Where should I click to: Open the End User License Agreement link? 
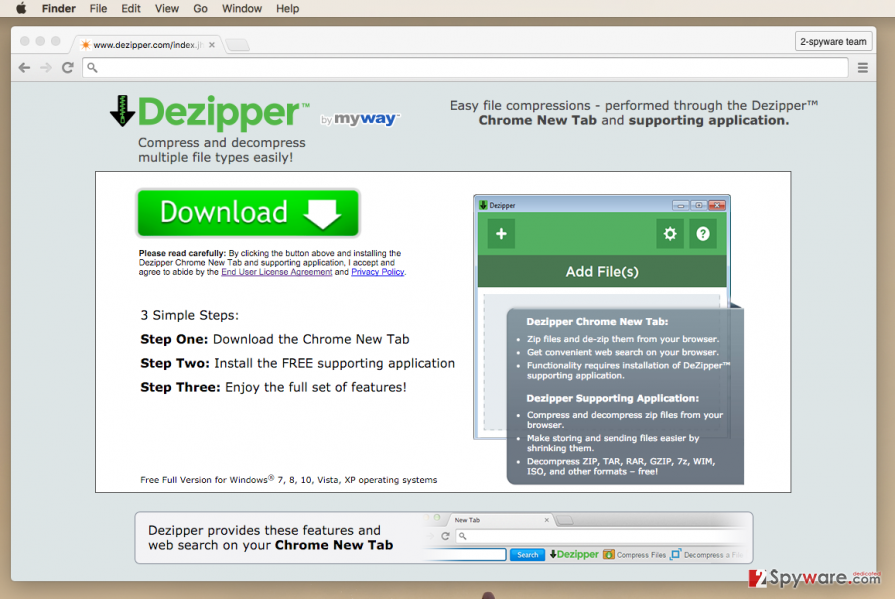(276, 272)
